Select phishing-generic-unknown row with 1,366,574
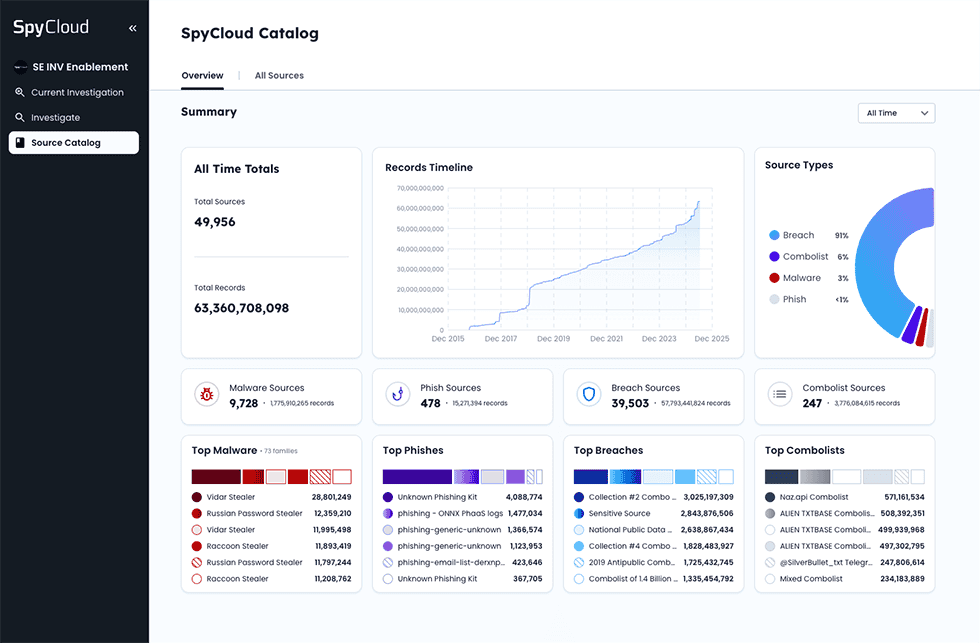This screenshot has height=643, width=980. tap(462, 530)
